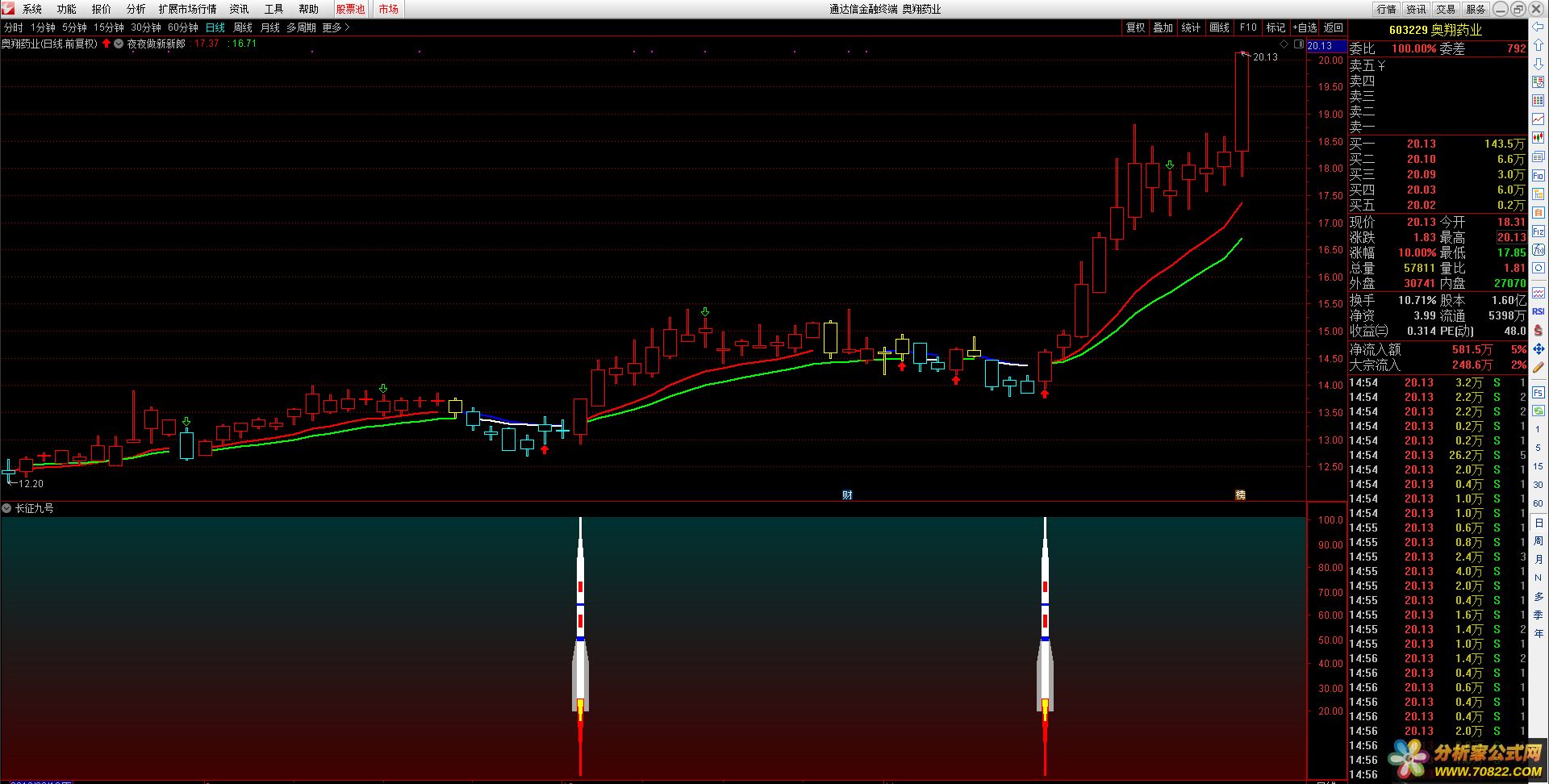
Task: Expand the 更多 periods list
Action: (x=336, y=27)
